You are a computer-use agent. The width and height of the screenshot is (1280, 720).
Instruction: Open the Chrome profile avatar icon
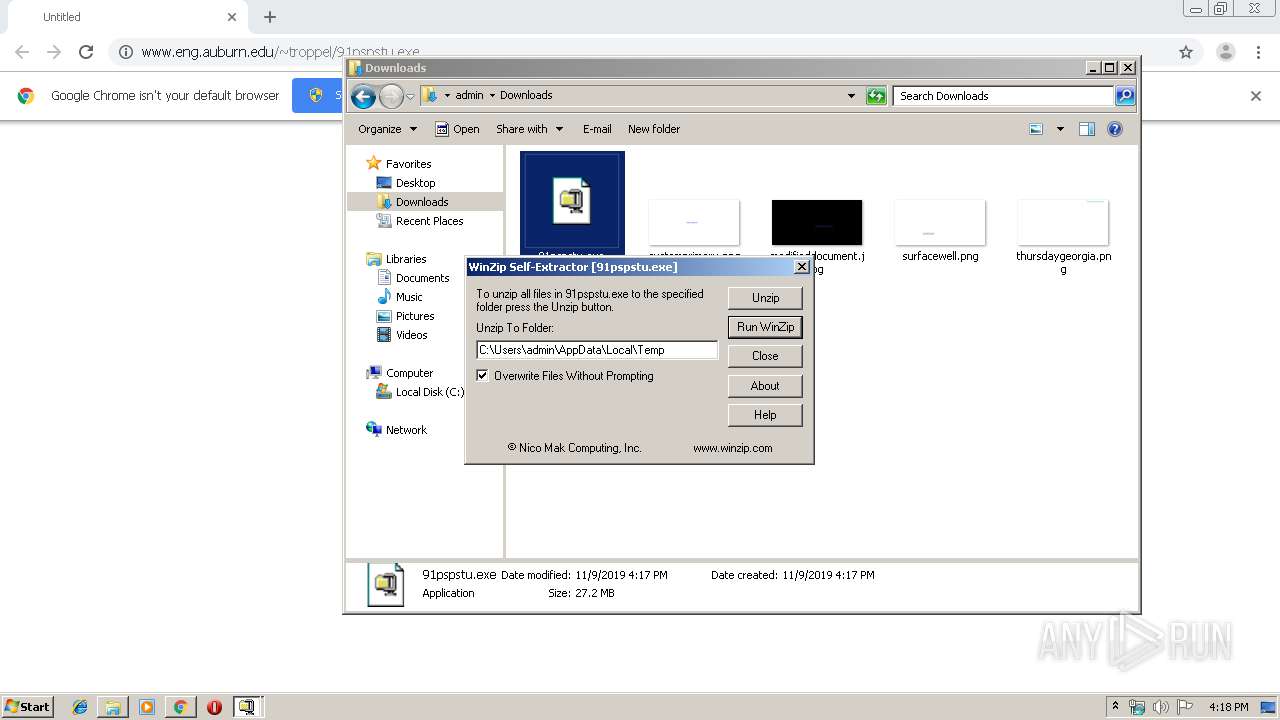pos(1225,52)
